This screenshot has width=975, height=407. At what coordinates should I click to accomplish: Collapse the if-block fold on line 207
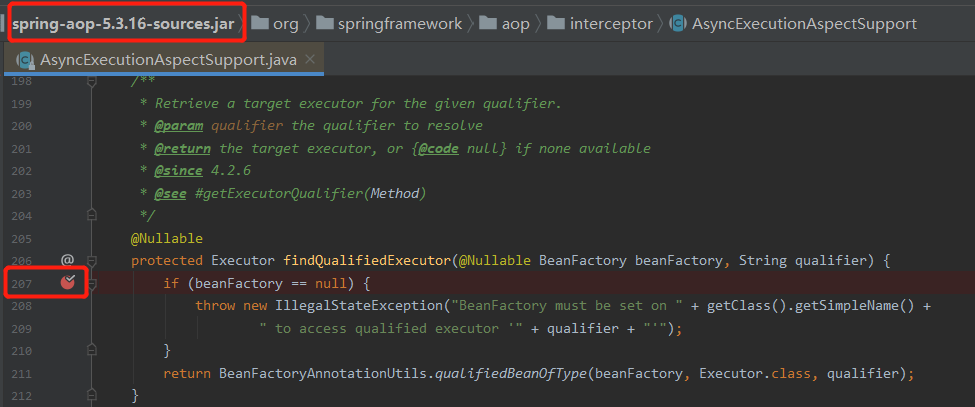(x=91, y=283)
